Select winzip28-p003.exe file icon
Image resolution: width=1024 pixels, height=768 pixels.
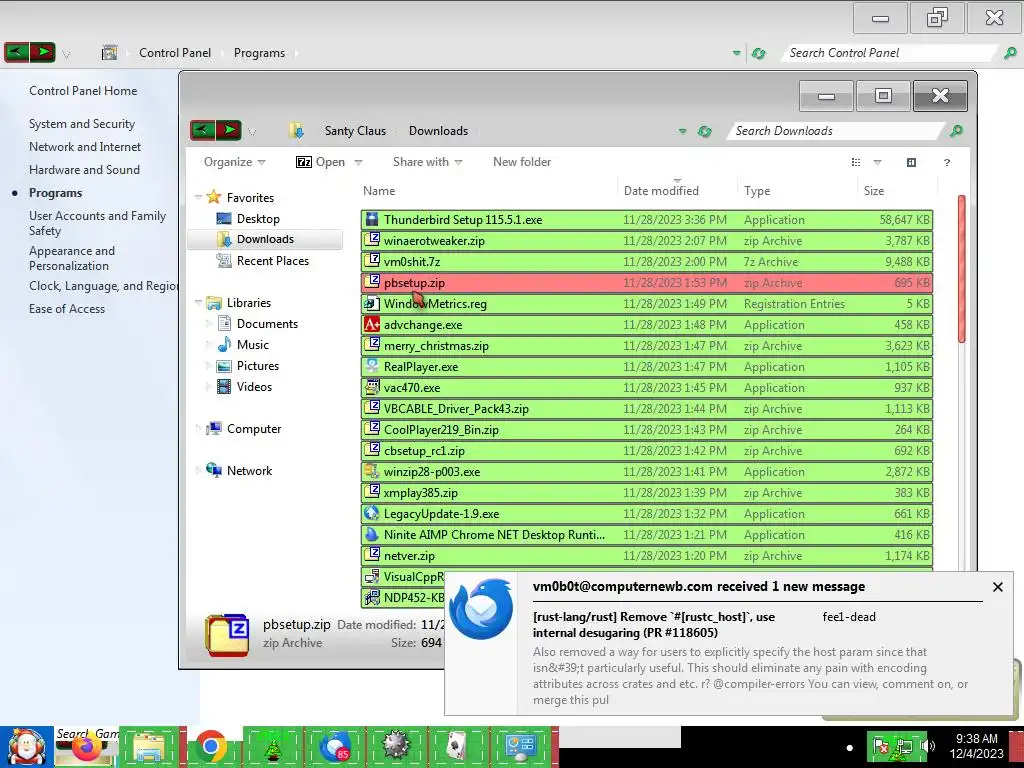pyautogui.click(x=372, y=471)
